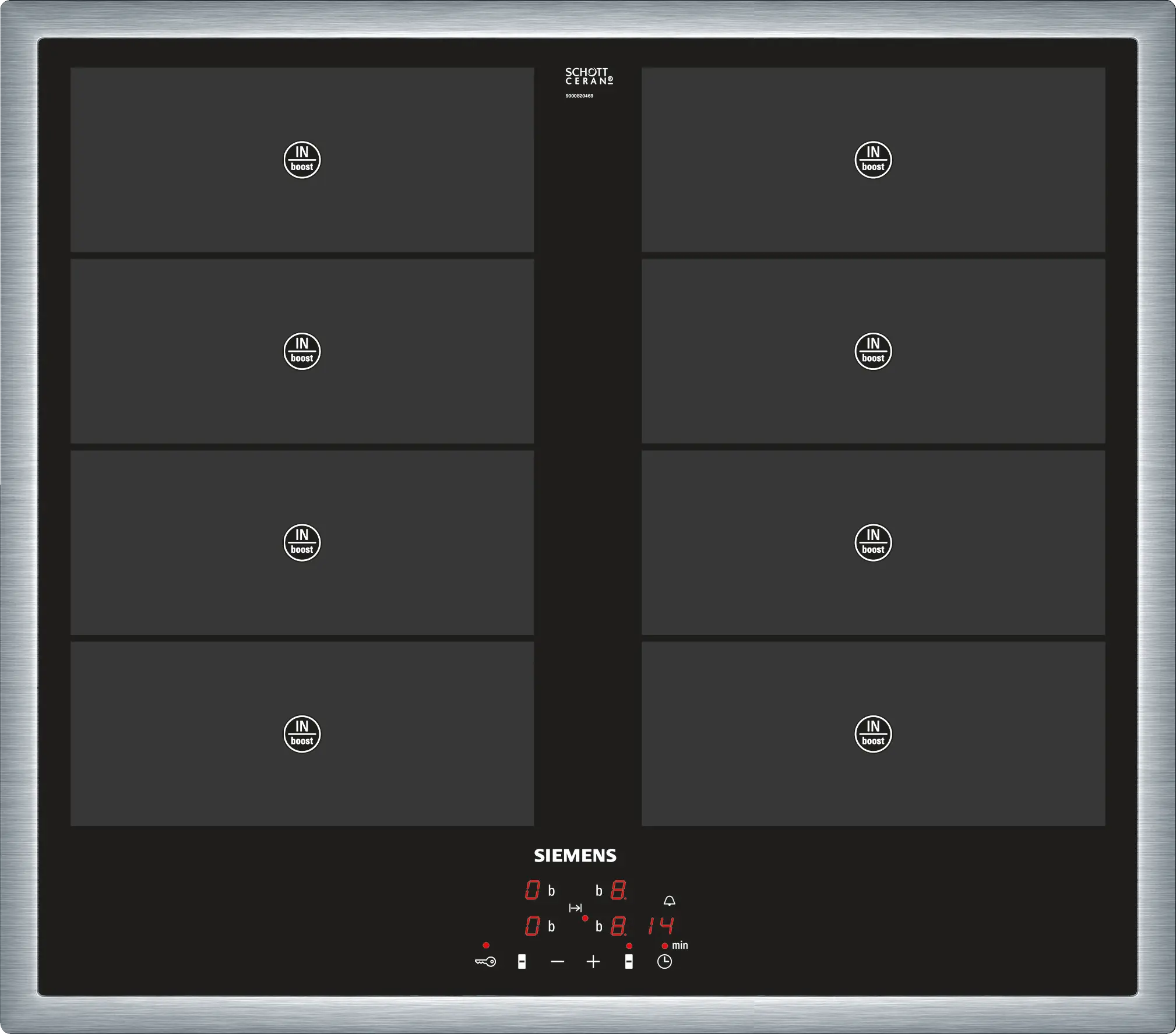Tap the third-right IN boost icon
Viewport: 1176px width, 1034px height.
click(873, 542)
